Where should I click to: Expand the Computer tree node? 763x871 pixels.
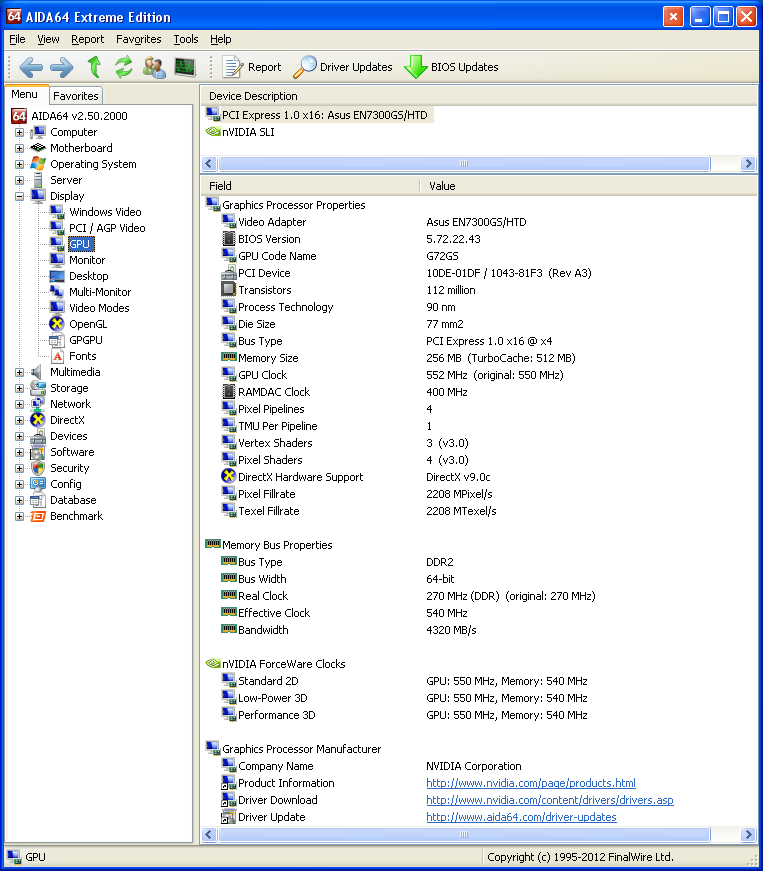(x=19, y=132)
